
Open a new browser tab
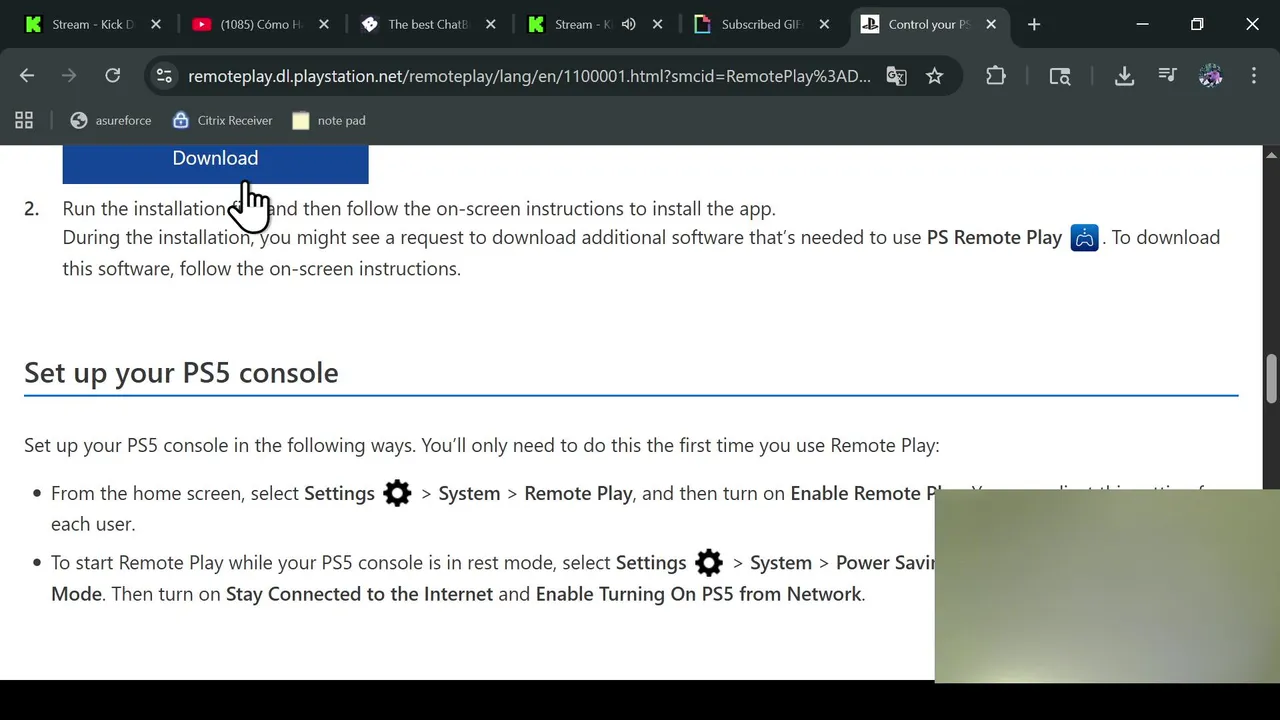1034,24
